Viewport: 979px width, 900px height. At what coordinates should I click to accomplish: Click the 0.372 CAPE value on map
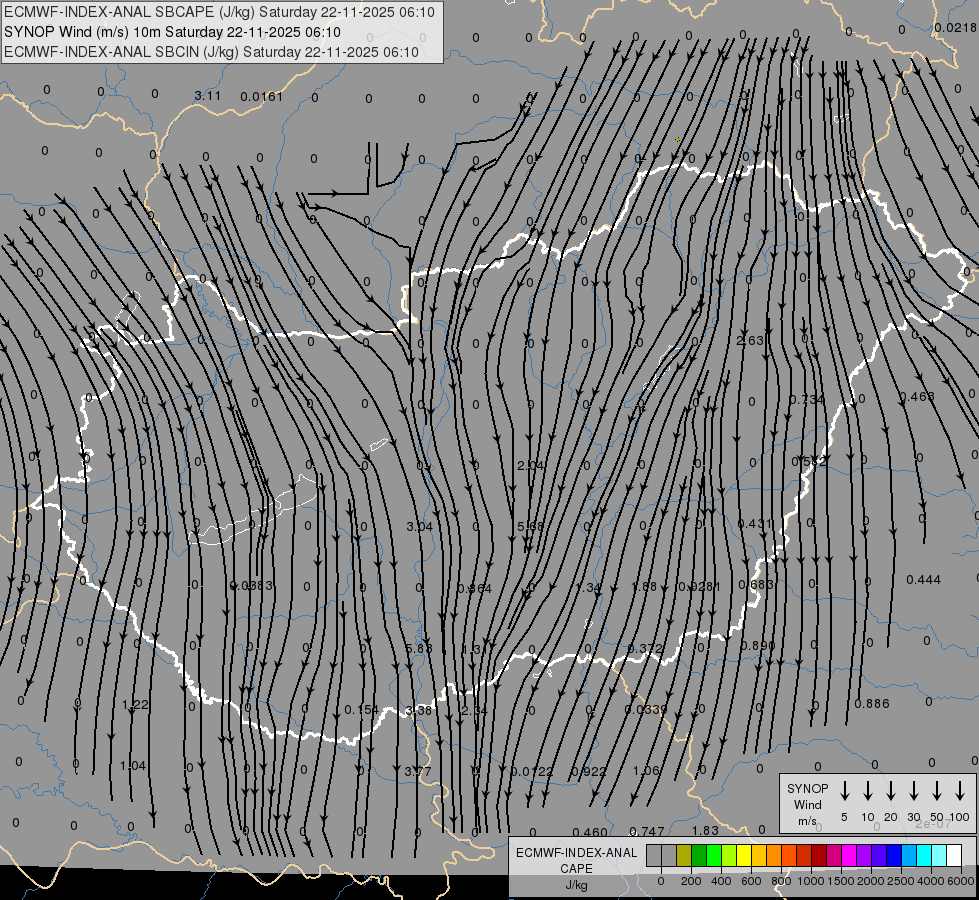(x=645, y=648)
